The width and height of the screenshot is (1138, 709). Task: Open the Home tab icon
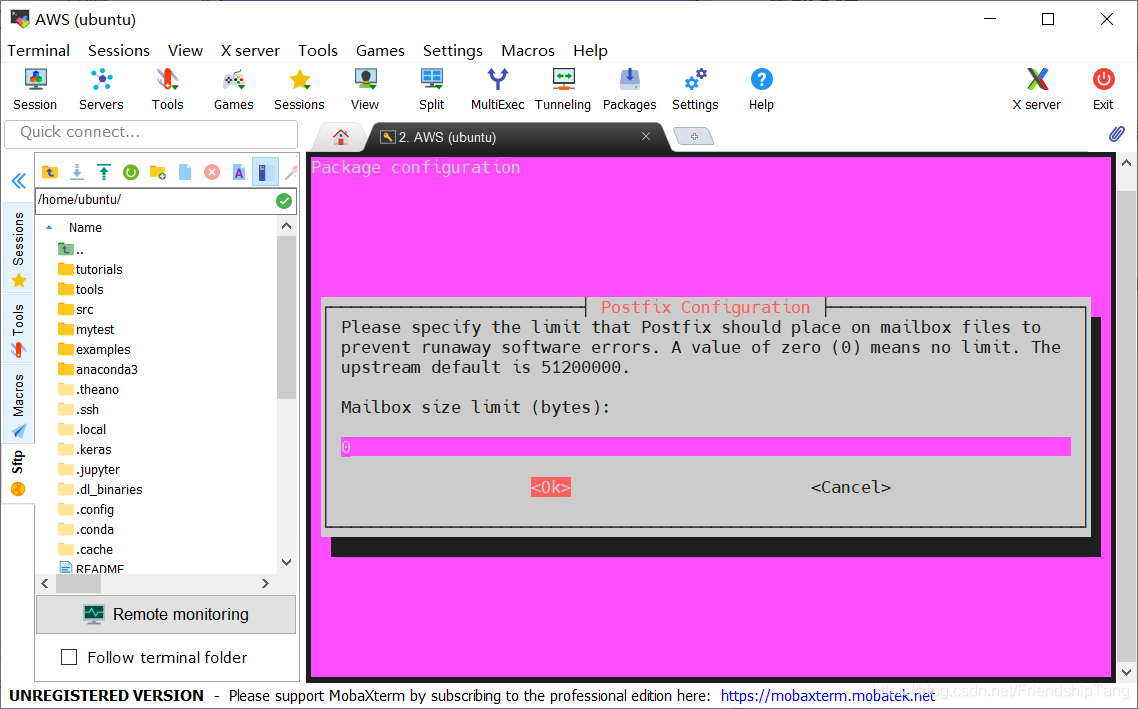tap(340, 136)
